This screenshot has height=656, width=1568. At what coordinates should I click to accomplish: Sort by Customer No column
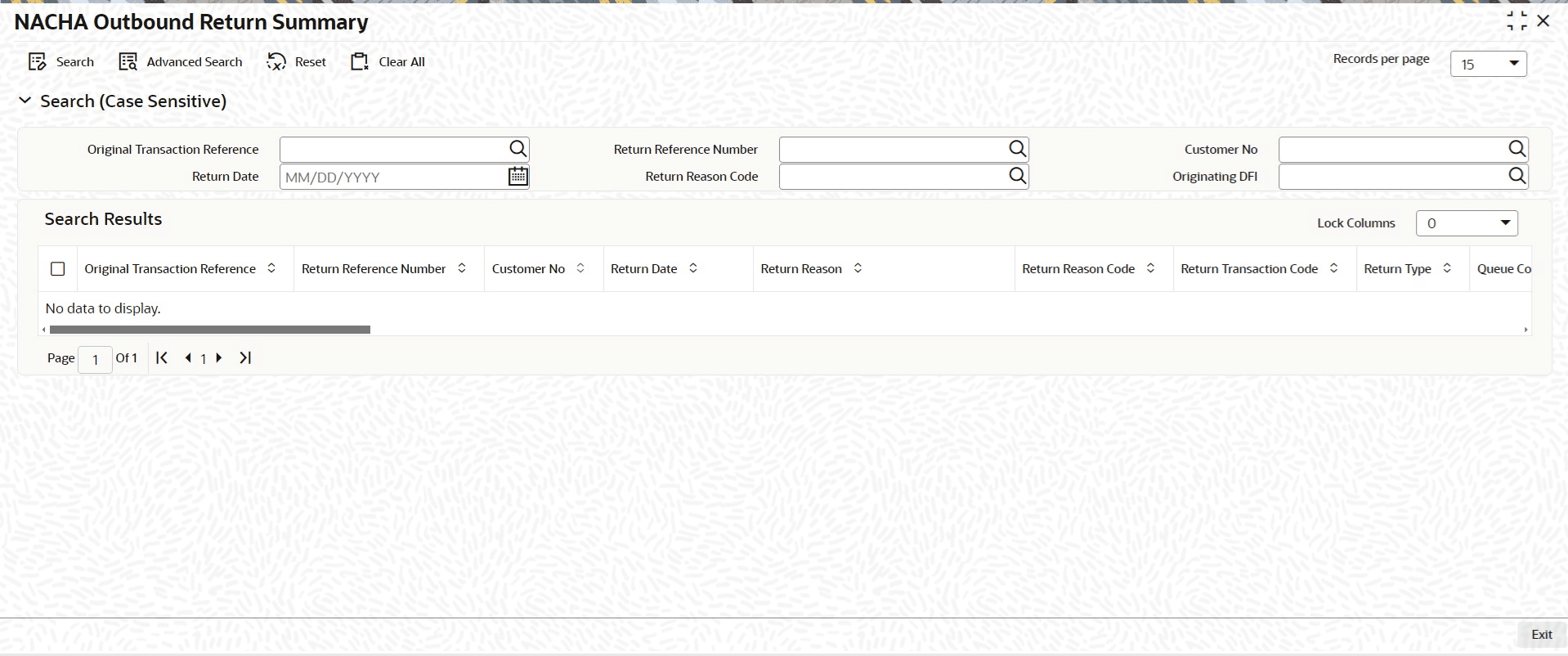coord(580,268)
